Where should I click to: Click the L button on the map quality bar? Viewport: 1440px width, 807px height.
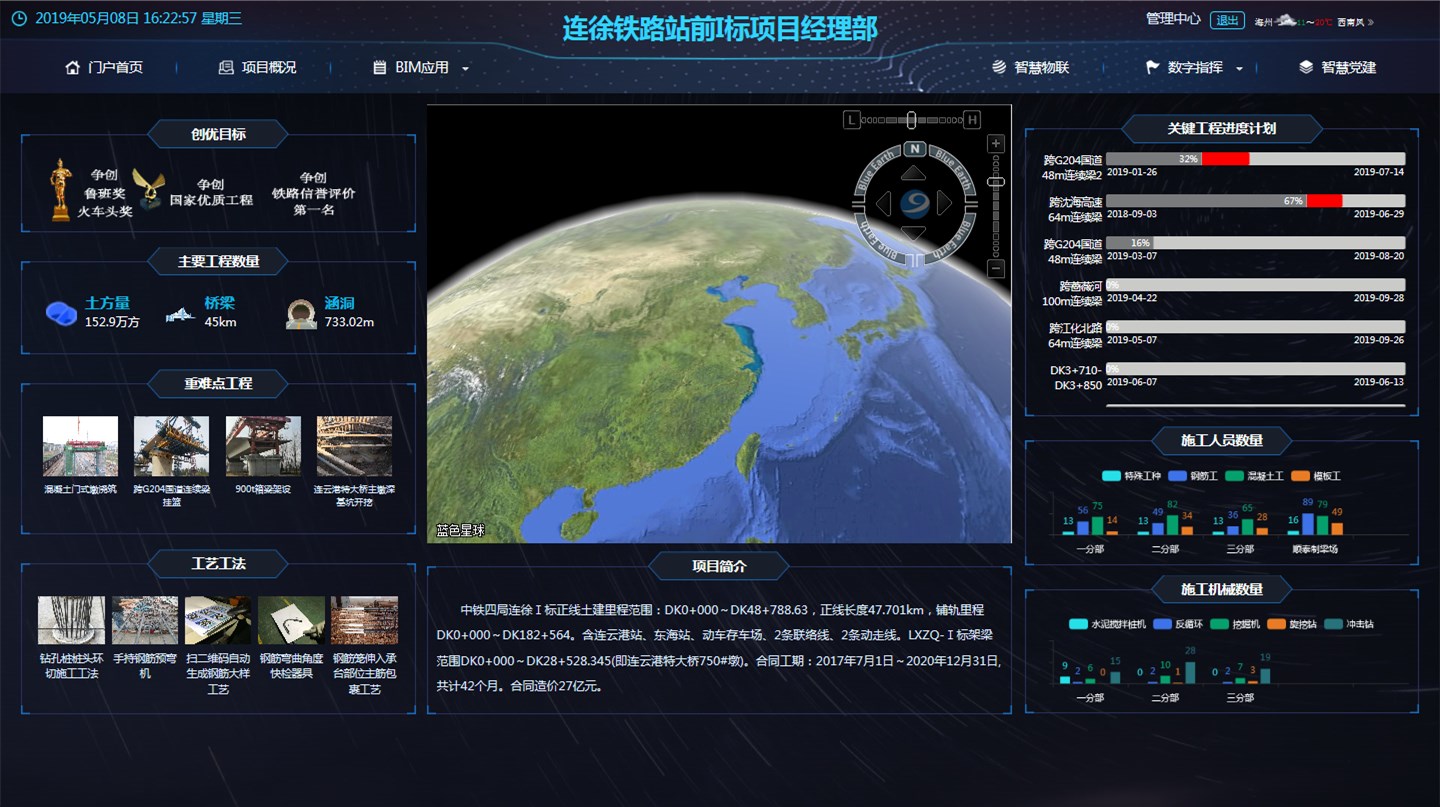tap(852, 120)
